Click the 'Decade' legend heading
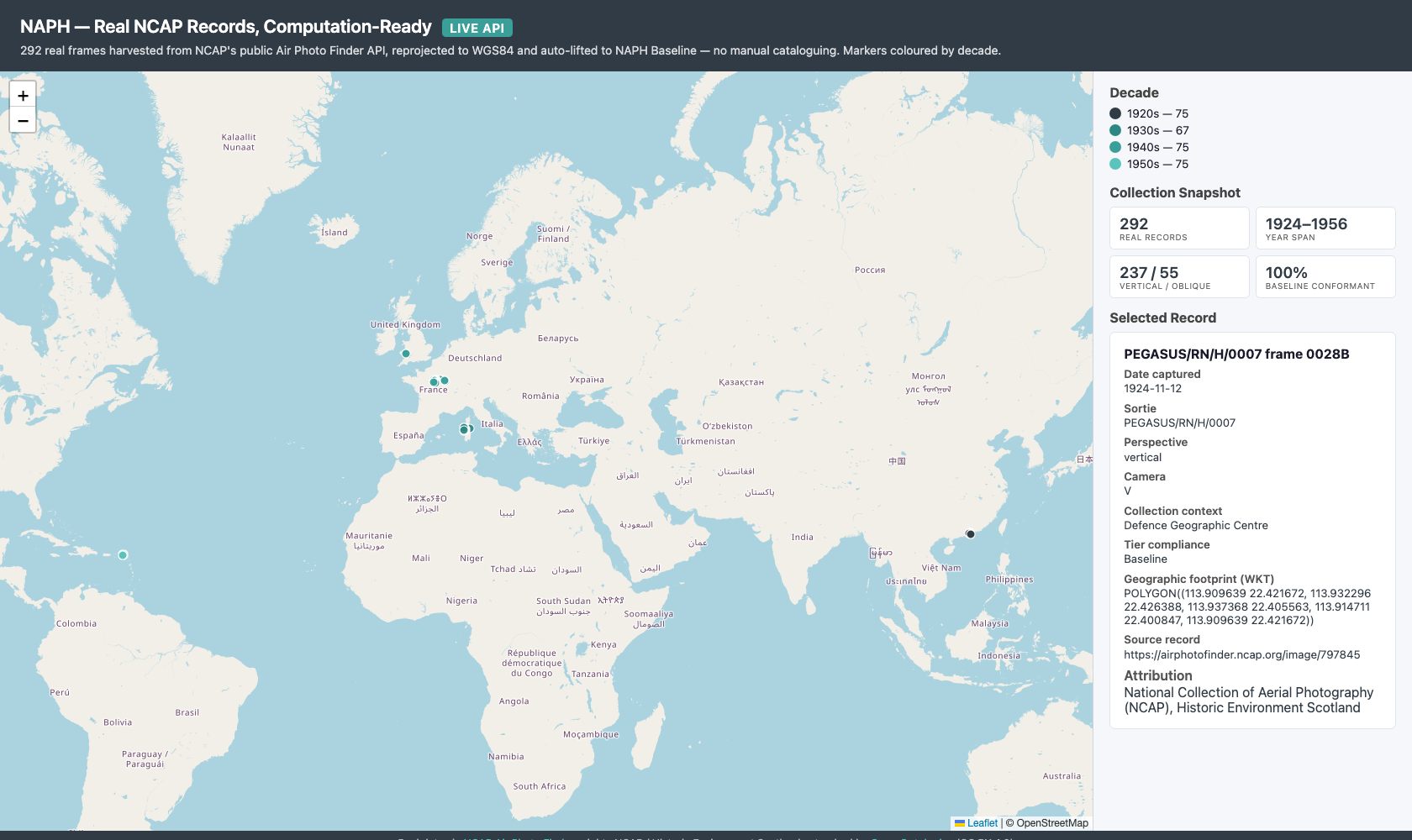The width and height of the screenshot is (1412, 840). pos(1134,93)
